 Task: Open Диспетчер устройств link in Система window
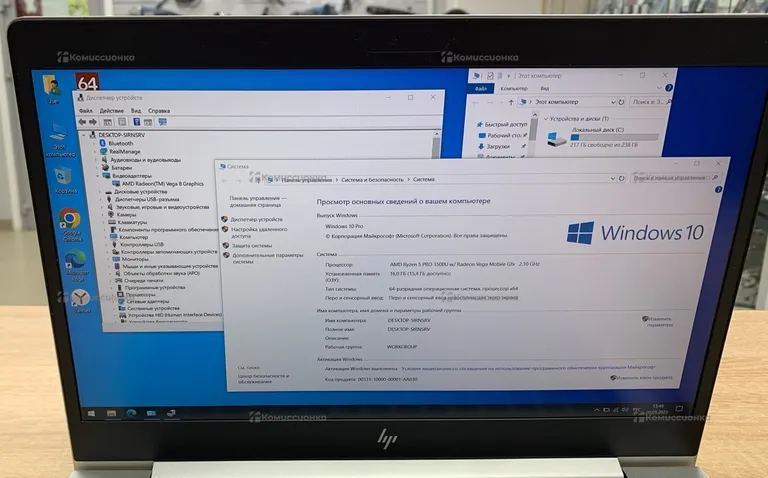(x=257, y=219)
